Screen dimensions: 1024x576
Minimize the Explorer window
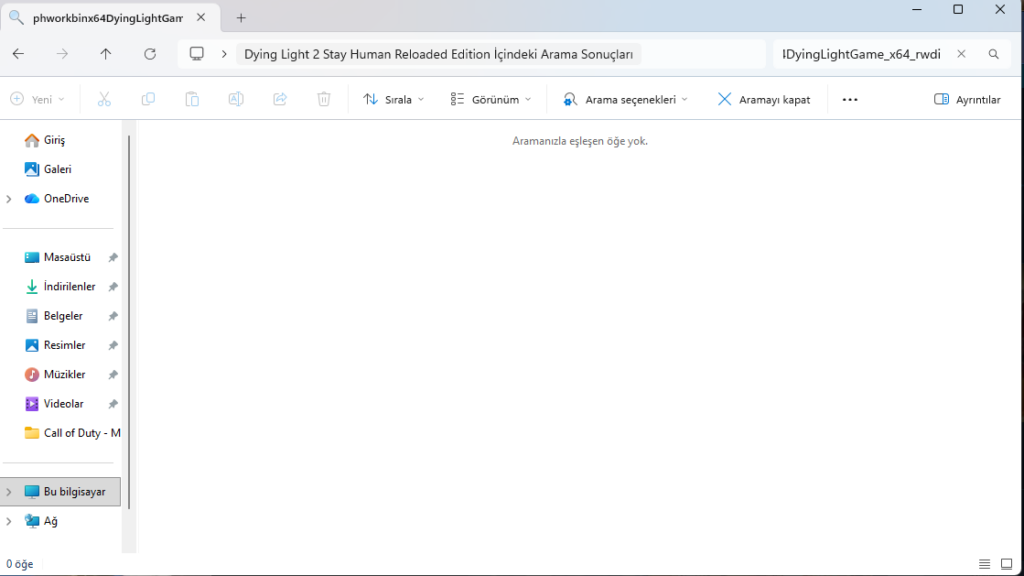pos(917,9)
